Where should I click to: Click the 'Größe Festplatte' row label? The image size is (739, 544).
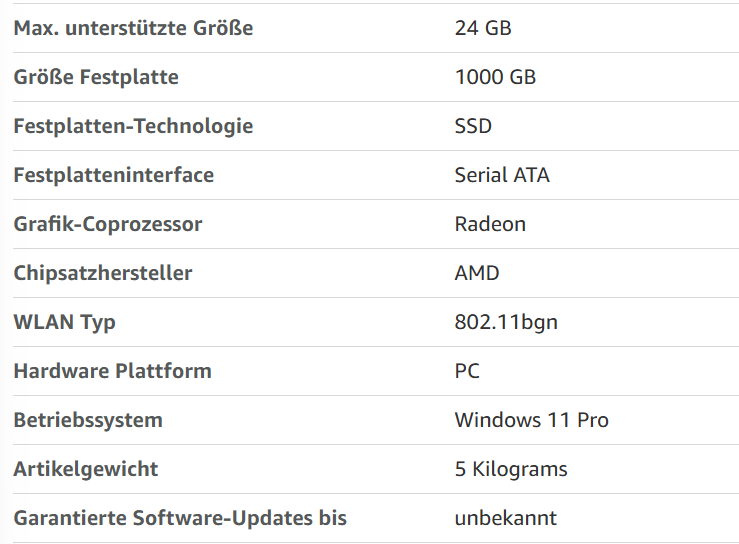tap(96, 77)
